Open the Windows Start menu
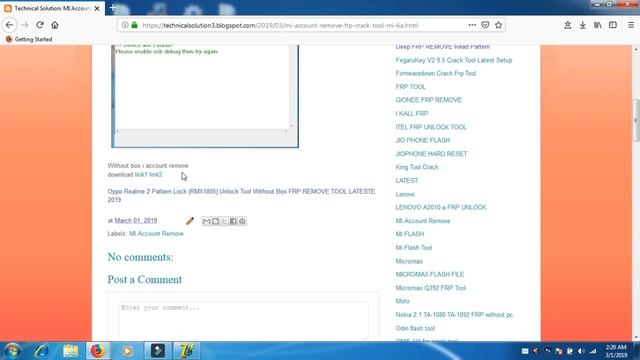Screen dimensions: 640x360 click(12, 351)
